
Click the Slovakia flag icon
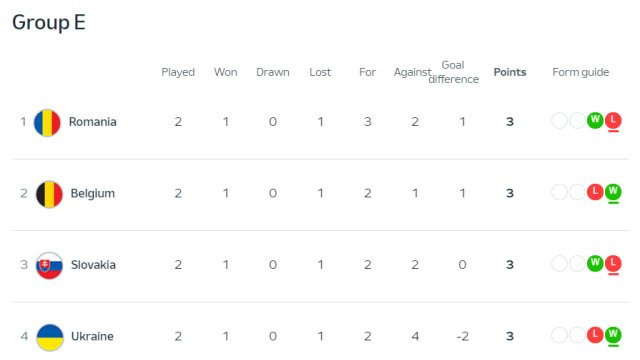tap(49, 266)
